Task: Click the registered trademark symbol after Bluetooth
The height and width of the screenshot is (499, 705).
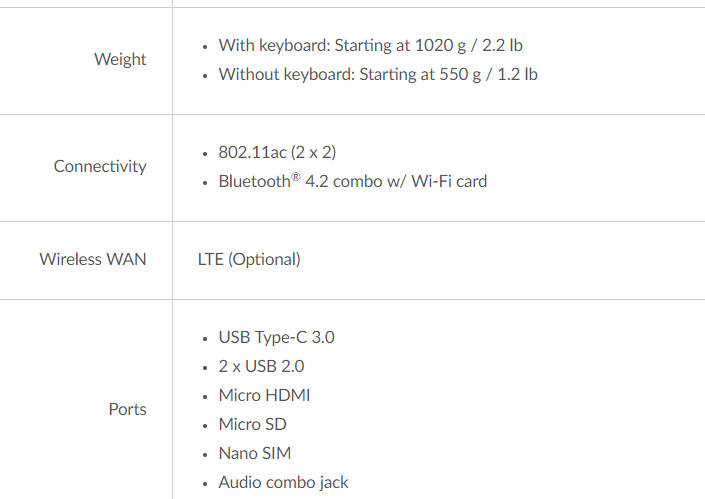Action: (295, 177)
